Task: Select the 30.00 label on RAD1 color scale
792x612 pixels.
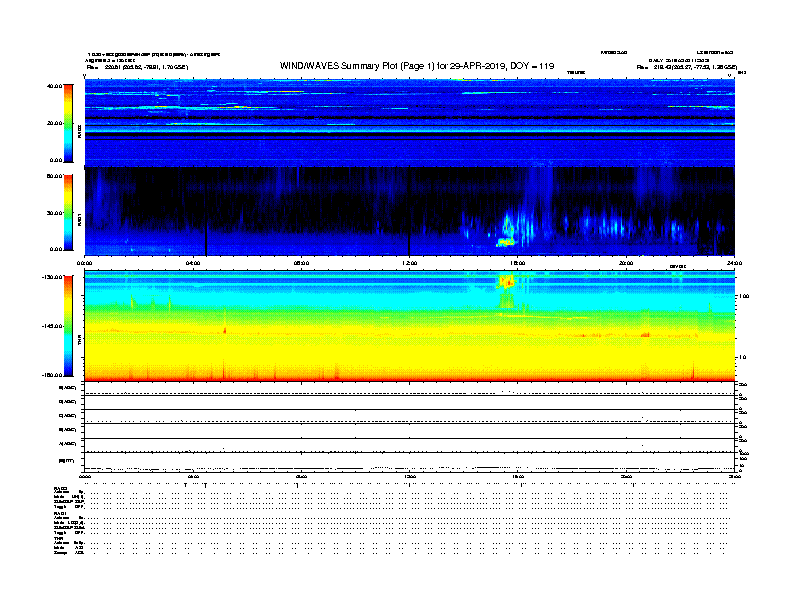Action: tap(54, 213)
